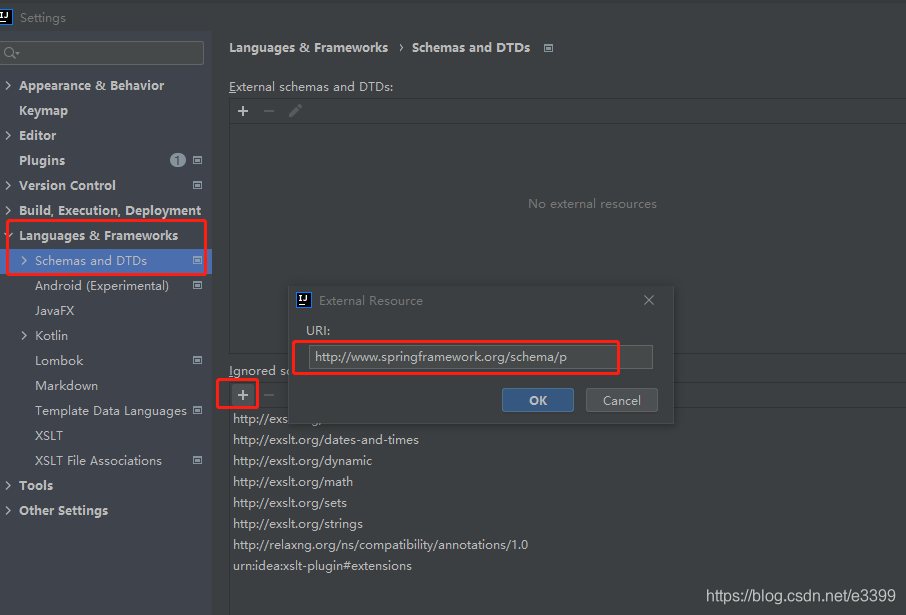Confirm the URI with the OK button
This screenshot has height=615, width=906.
pyautogui.click(x=537, y=400)
